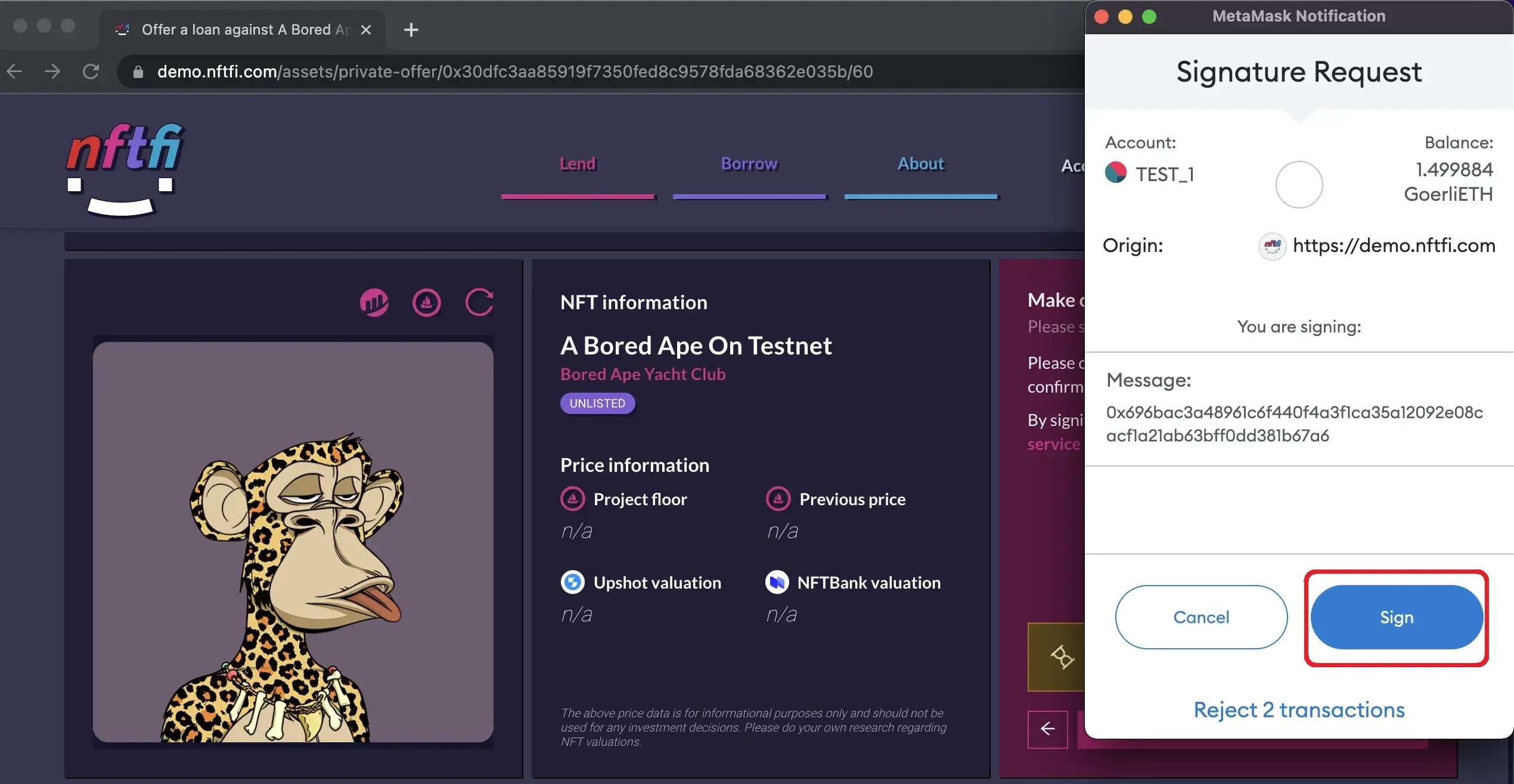Click the 'Upshot valuation' label
This screenshot has height=784, width=1514.
click(657, 583)
